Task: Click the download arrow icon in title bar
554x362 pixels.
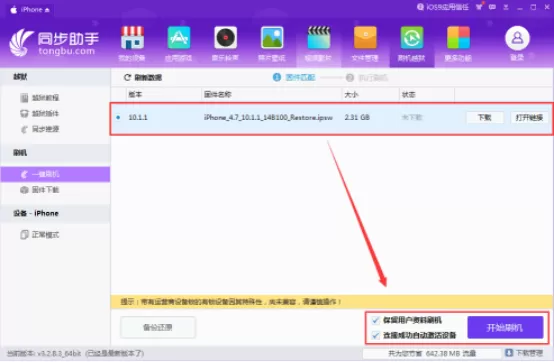Action: (506, 7)
